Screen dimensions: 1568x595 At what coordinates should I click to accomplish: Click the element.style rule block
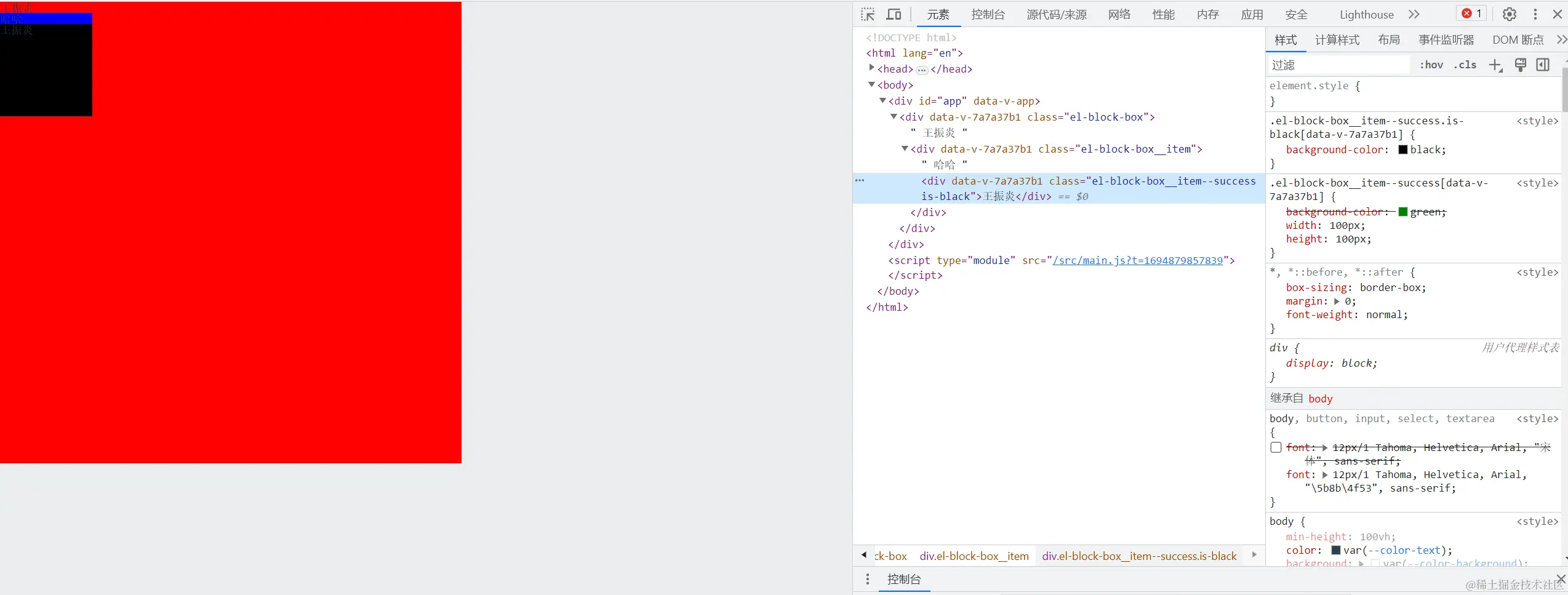tap(1413, 94)
